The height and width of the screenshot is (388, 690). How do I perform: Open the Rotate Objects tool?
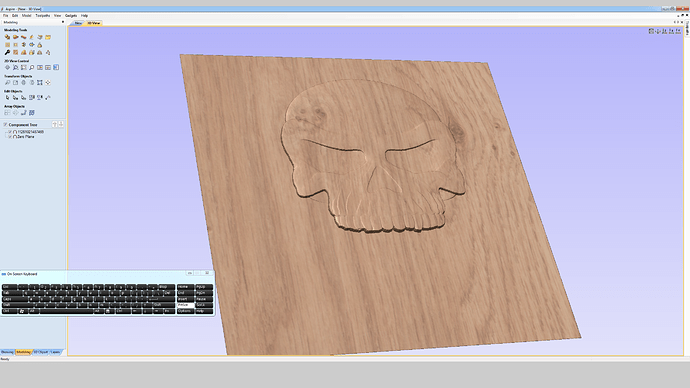click(x=23, y=82)
